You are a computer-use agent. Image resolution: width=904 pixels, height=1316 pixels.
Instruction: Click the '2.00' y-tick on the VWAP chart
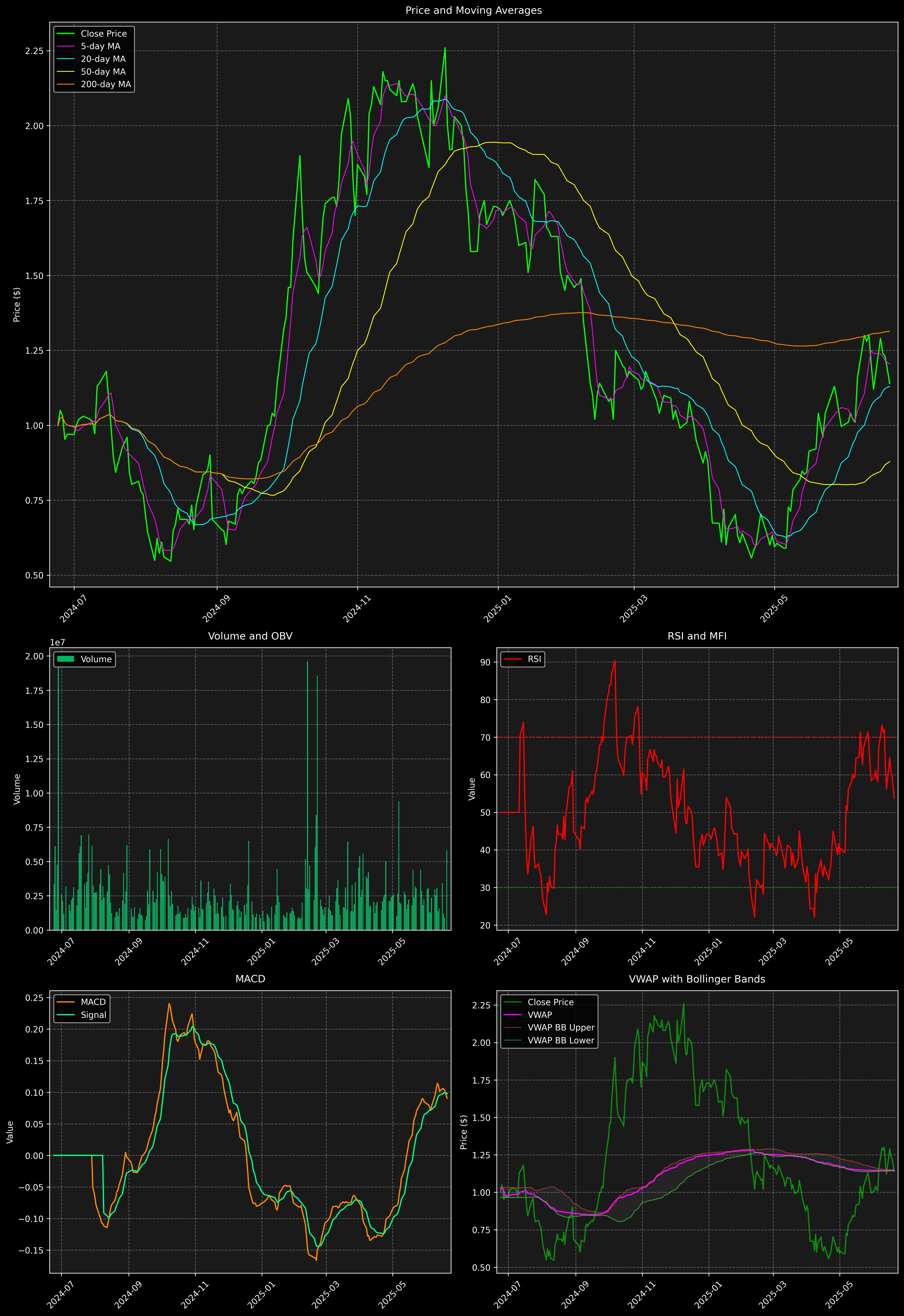click(x=482, y=1043)
